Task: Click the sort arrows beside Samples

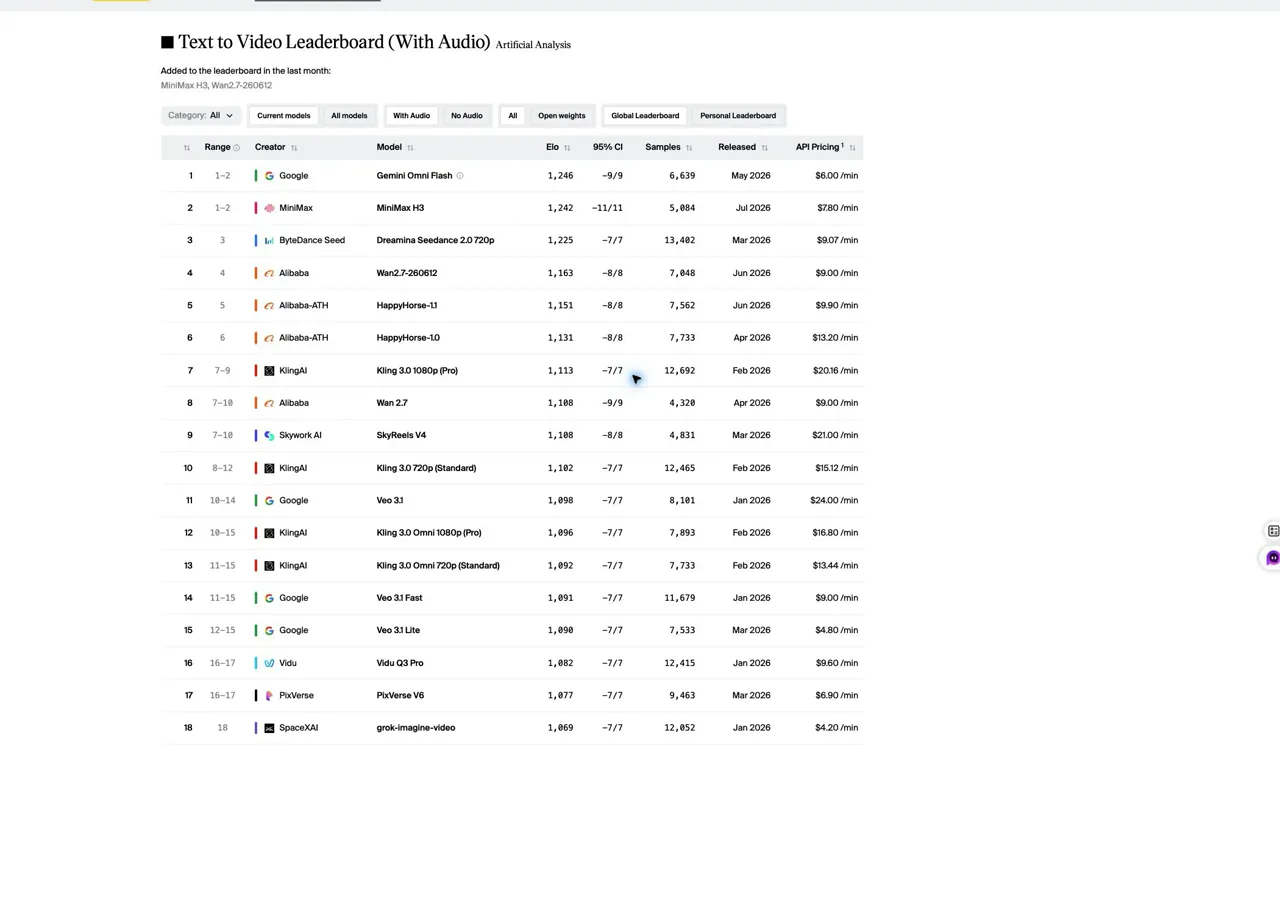Action: pos(689,148)
